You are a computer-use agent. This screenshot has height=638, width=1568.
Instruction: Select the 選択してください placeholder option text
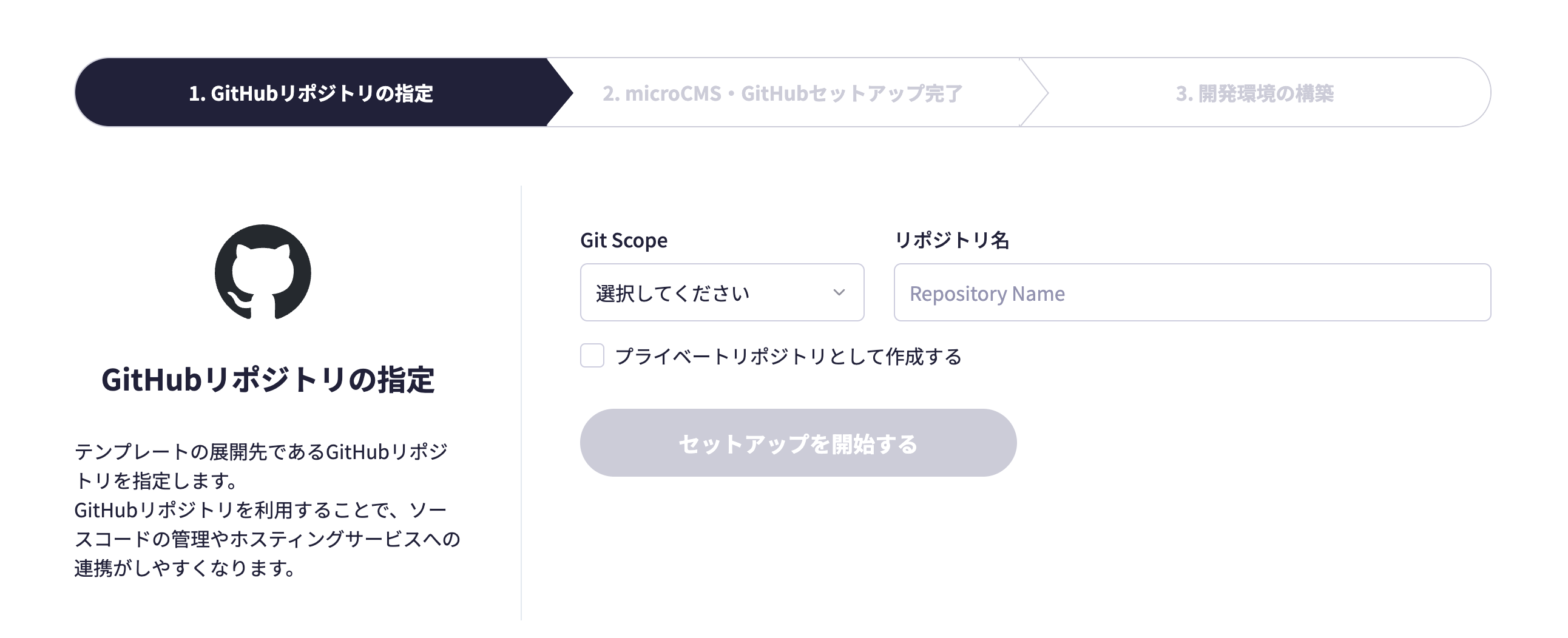672,294
